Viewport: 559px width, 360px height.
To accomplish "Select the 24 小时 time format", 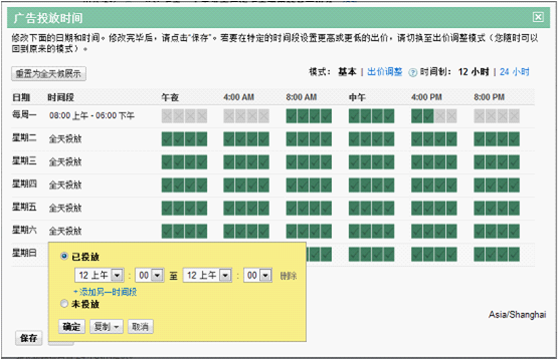I will (x=514, y=72).
